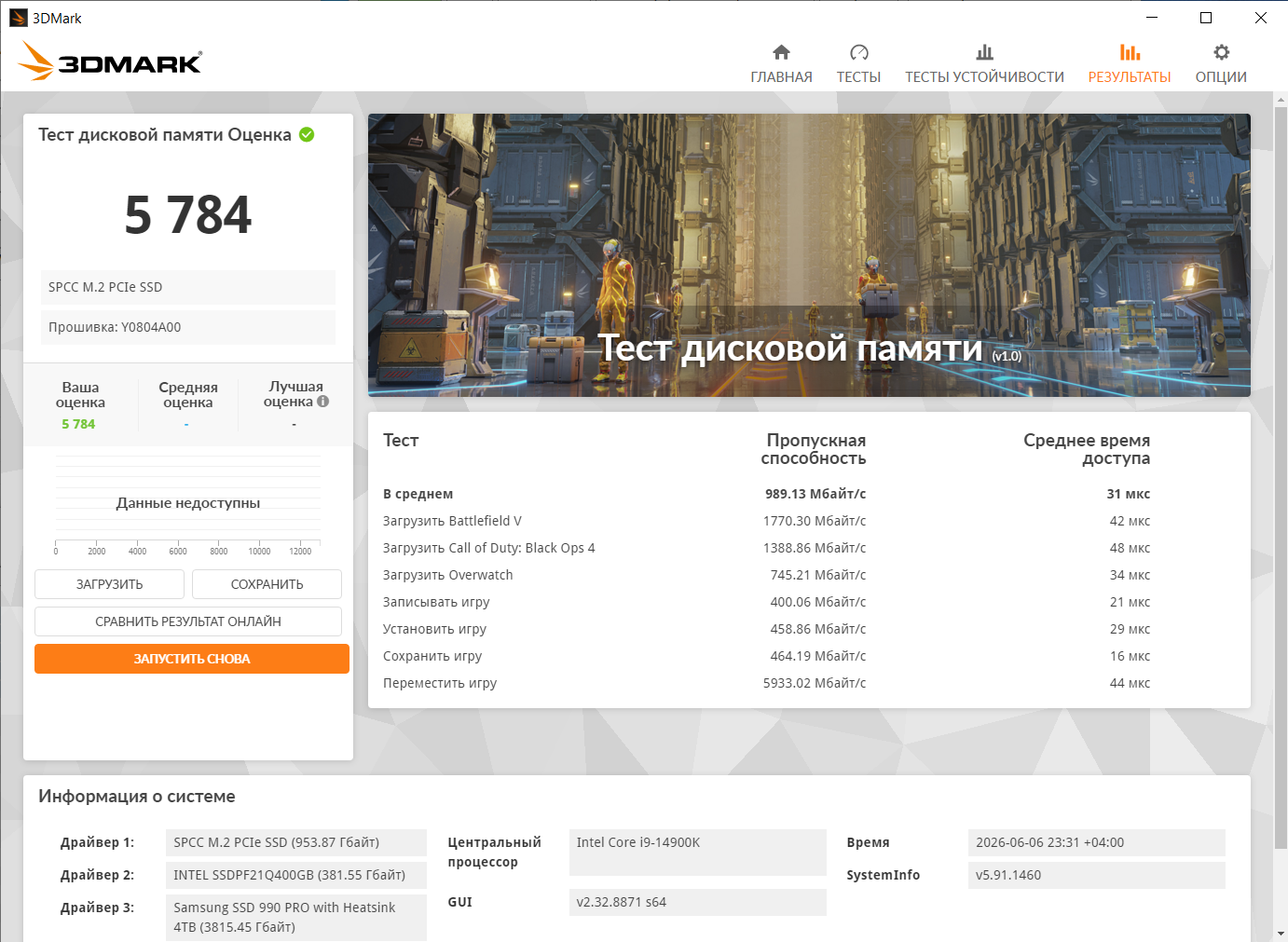
Task: Open ТЕСТЫ УСТОЙЧИВОСТИ chart icon
Action: 984,52
